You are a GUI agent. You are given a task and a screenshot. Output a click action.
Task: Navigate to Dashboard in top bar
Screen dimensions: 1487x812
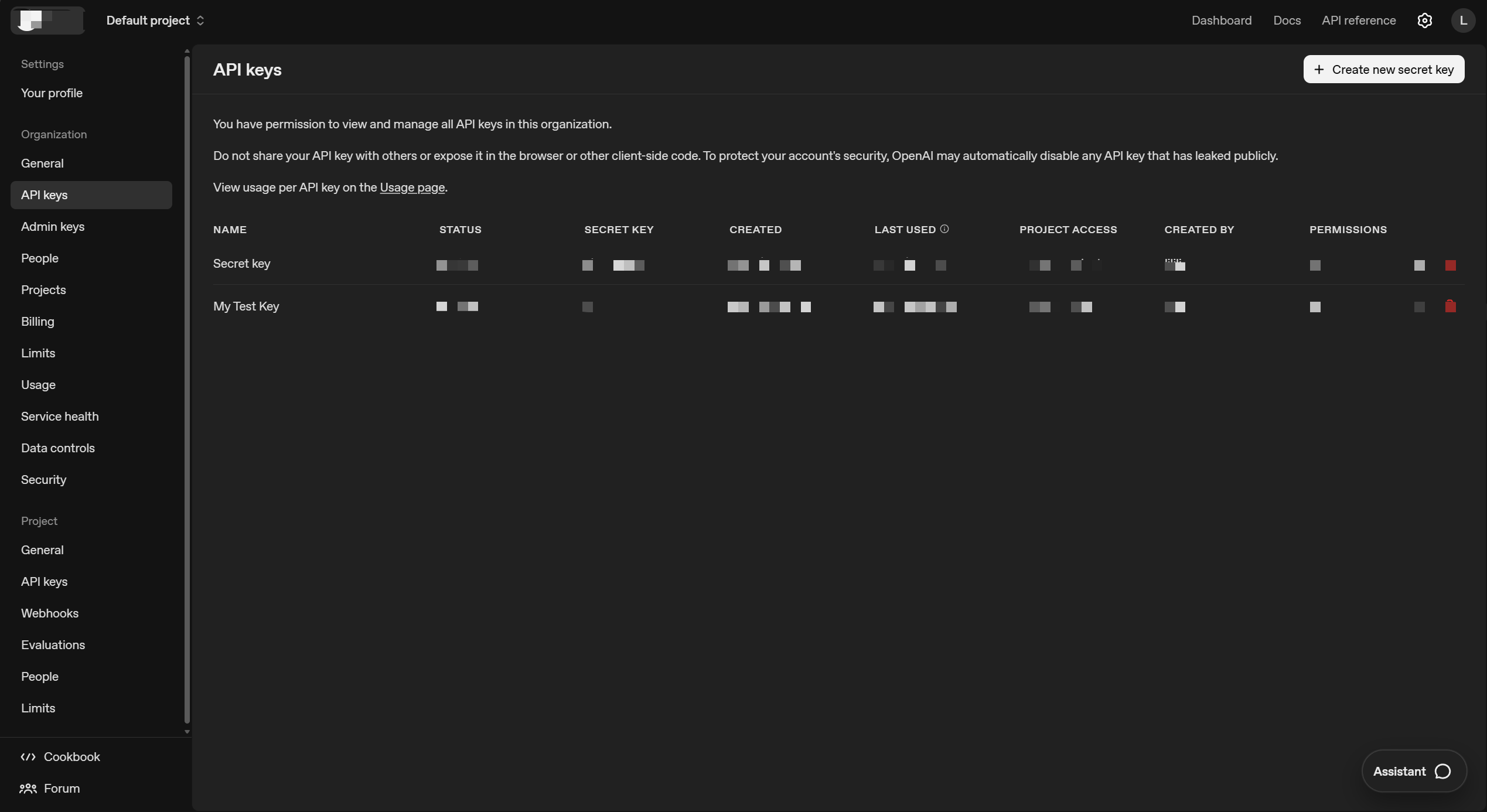pyautogui.click(x=1221, y=20)
